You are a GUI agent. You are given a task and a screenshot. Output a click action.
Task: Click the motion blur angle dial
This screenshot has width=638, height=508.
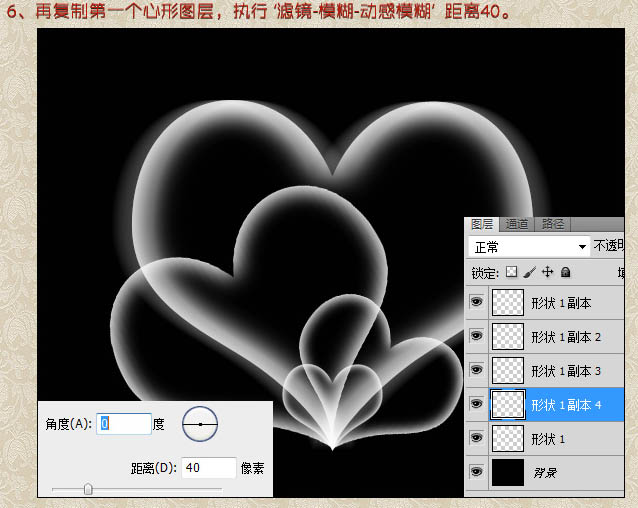pyautogui.click(x=200, y=424)
